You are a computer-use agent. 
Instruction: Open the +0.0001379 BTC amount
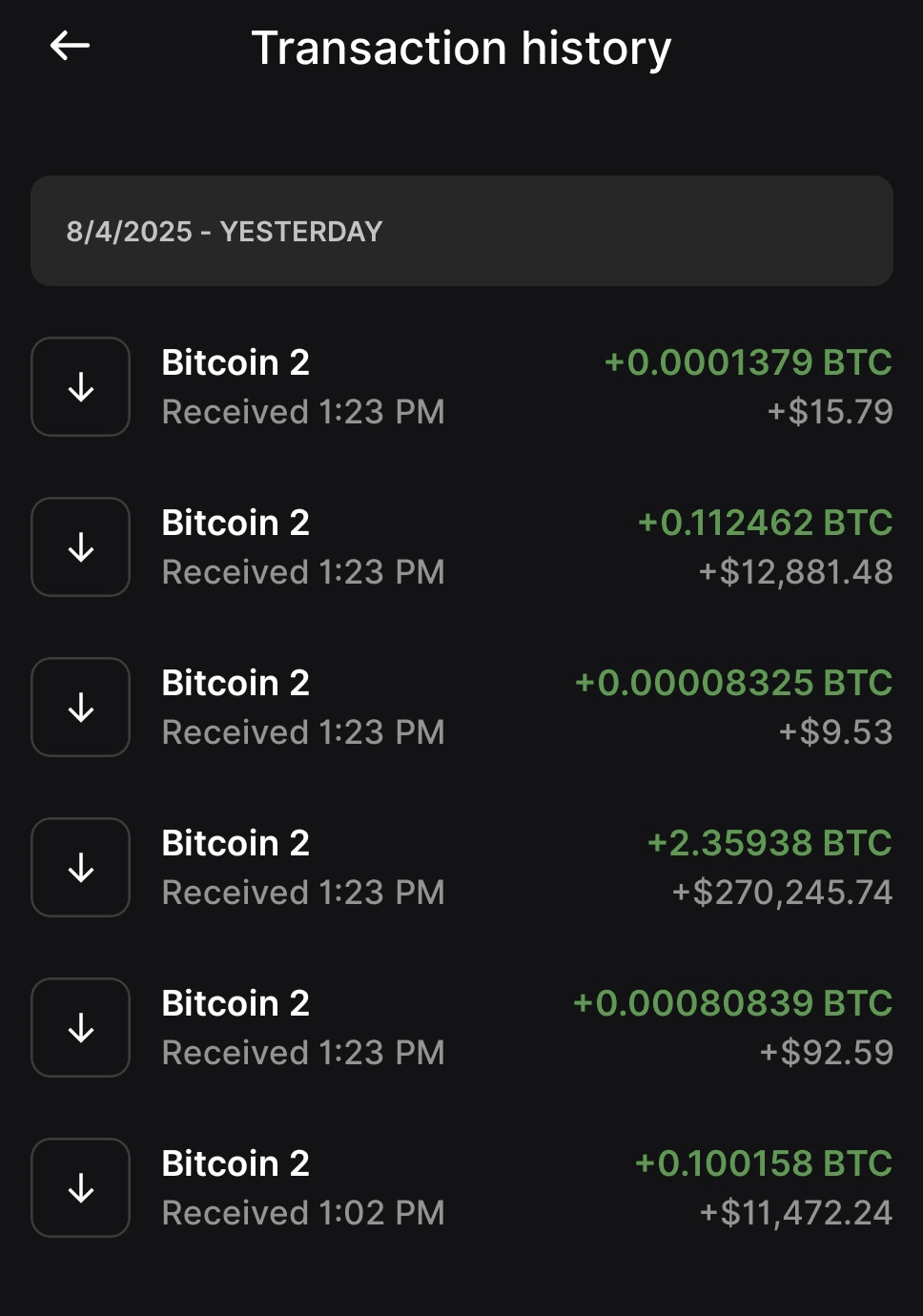point(749,363)
